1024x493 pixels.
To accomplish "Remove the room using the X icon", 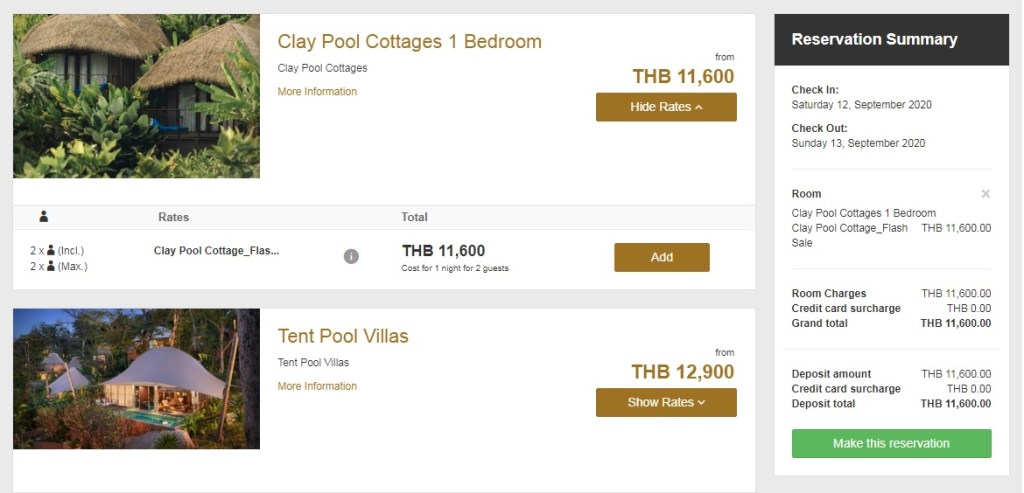I will [985, 194].
